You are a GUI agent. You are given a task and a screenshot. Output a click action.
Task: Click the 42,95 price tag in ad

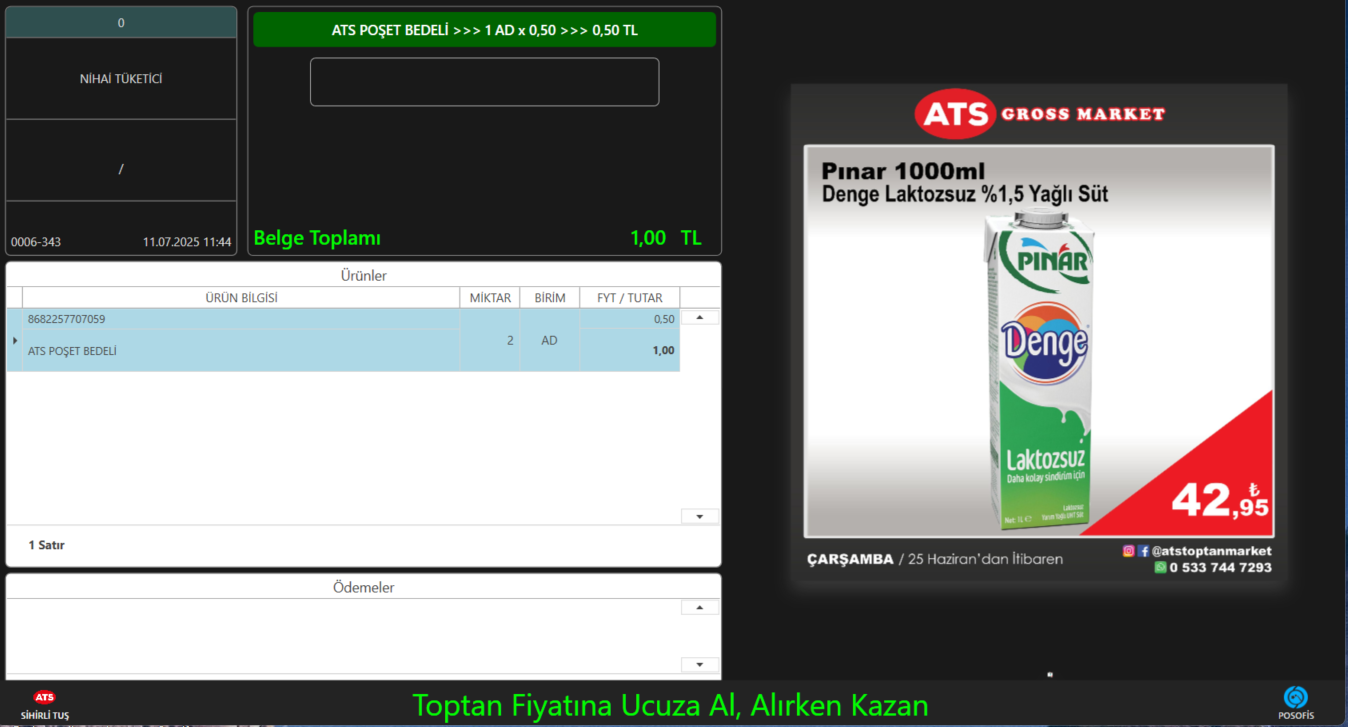(1220, 498)
